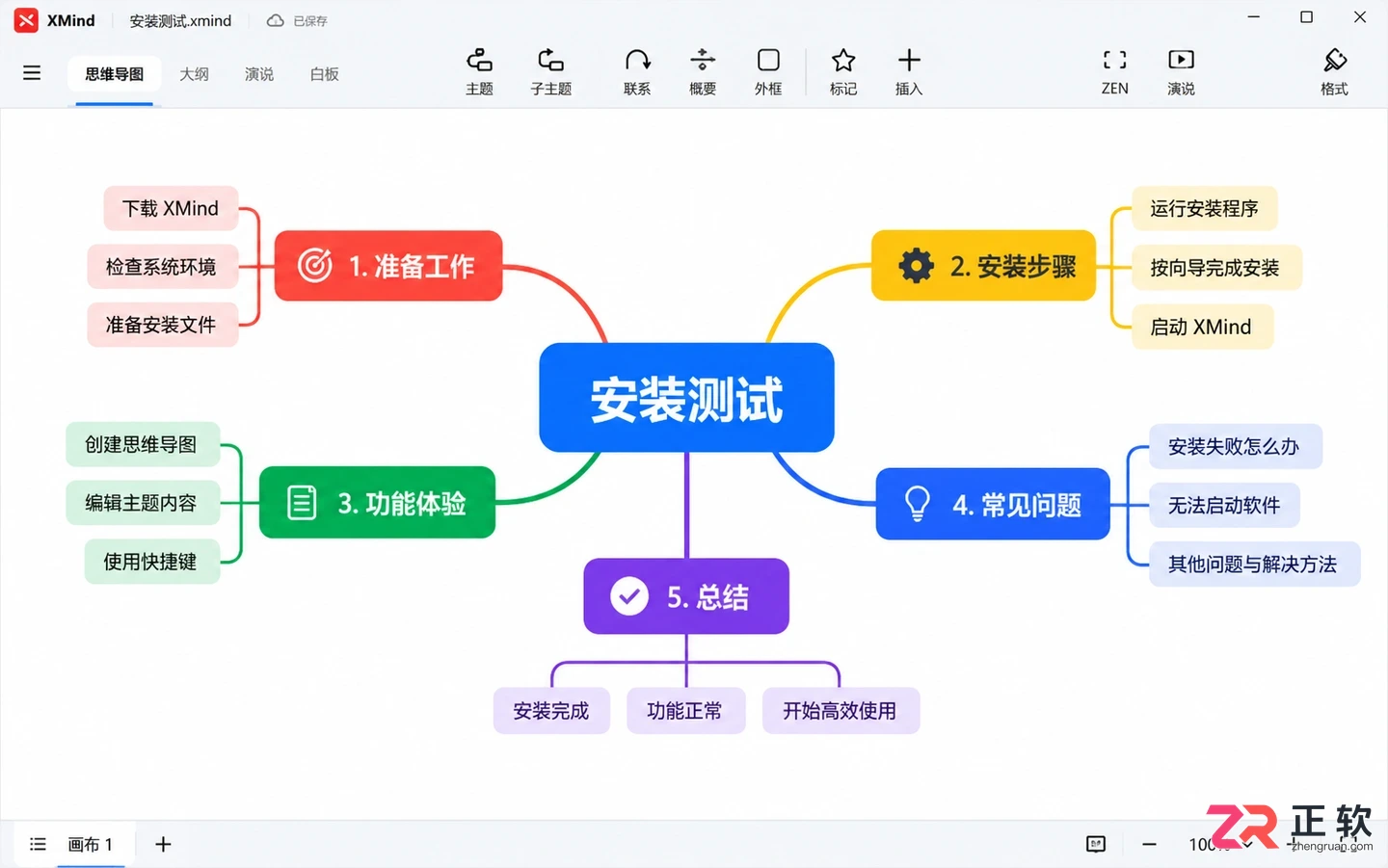Open the map overview icon in status bar
This screenshot has height=868, width=1388.
(1096, 845)
